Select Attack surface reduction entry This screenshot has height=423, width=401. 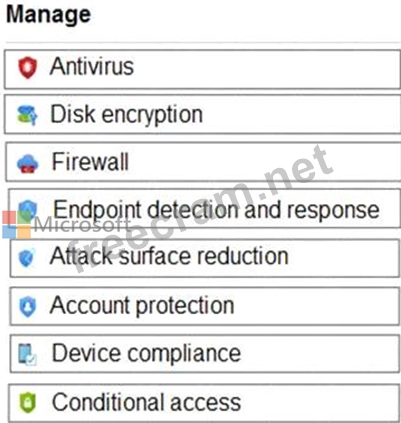coord(169,256)
